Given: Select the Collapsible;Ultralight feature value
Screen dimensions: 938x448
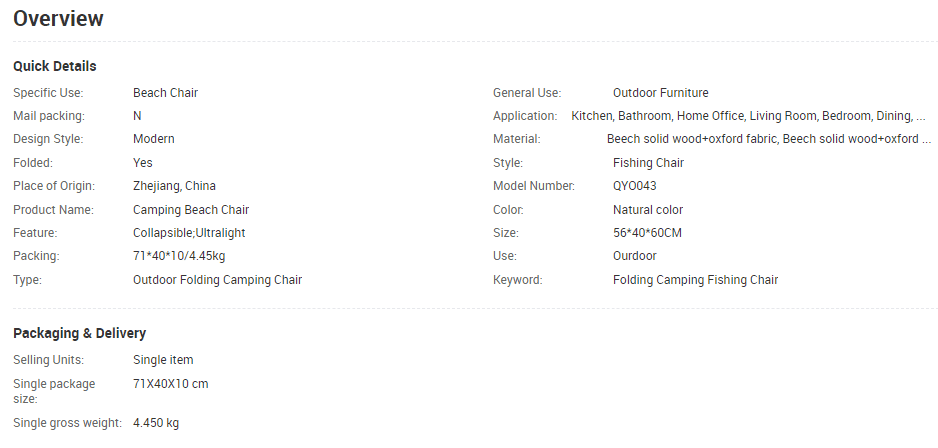Looking at the screenshot, I should tap(189, 233).
